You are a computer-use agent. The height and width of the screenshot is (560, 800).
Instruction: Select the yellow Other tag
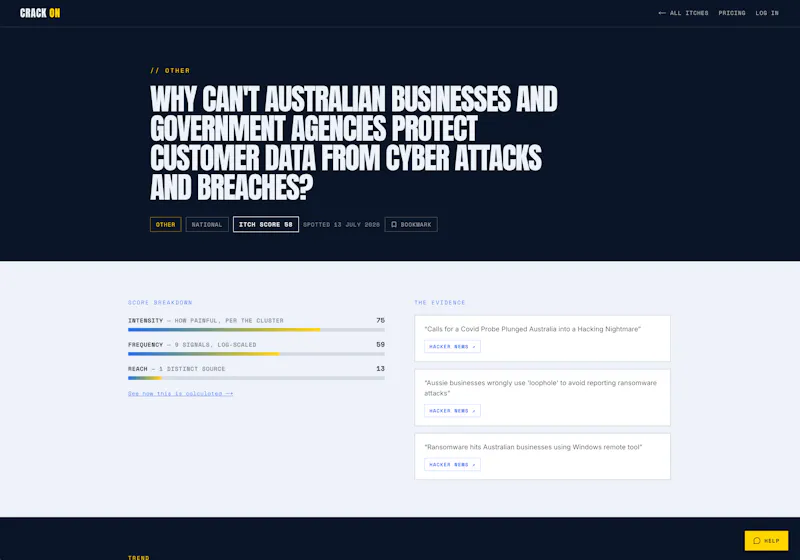click(x=165, y=224)
